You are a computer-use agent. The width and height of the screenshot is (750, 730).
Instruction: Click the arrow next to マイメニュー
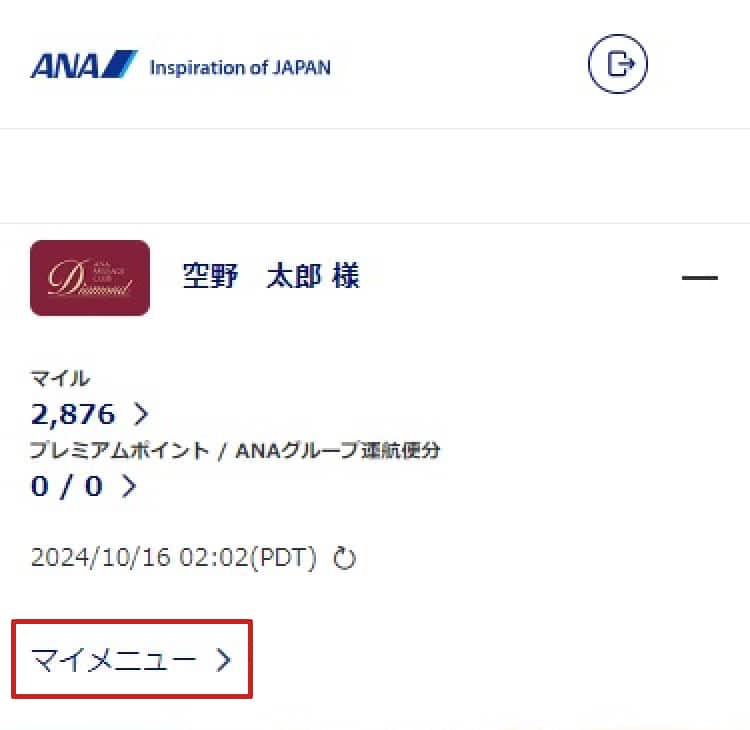(223, 660)
